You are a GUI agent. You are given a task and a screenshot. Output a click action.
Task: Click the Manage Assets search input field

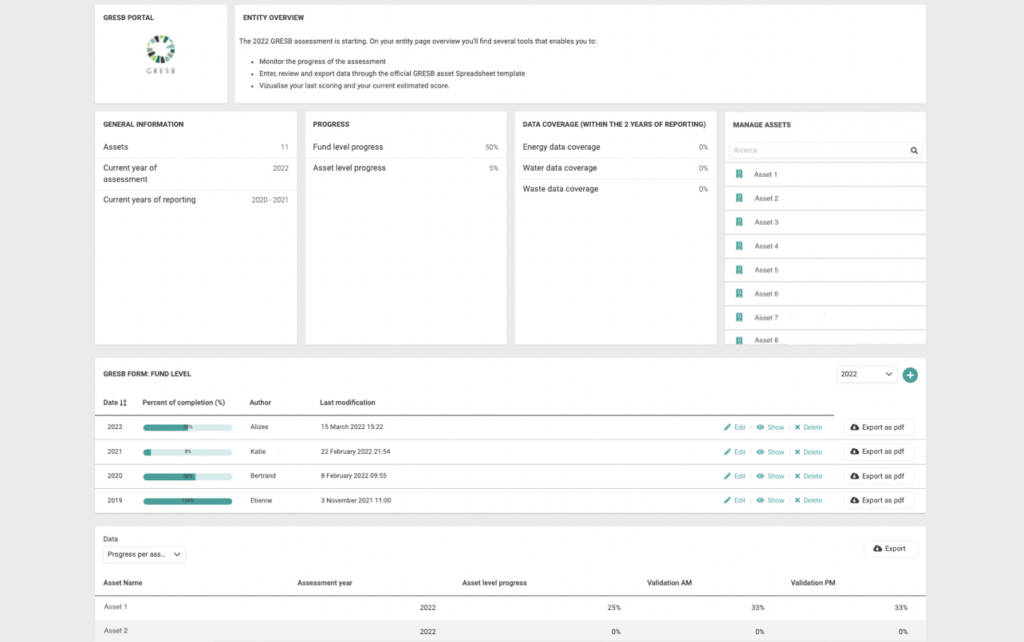pyautogui.click(x=815, y=150)
